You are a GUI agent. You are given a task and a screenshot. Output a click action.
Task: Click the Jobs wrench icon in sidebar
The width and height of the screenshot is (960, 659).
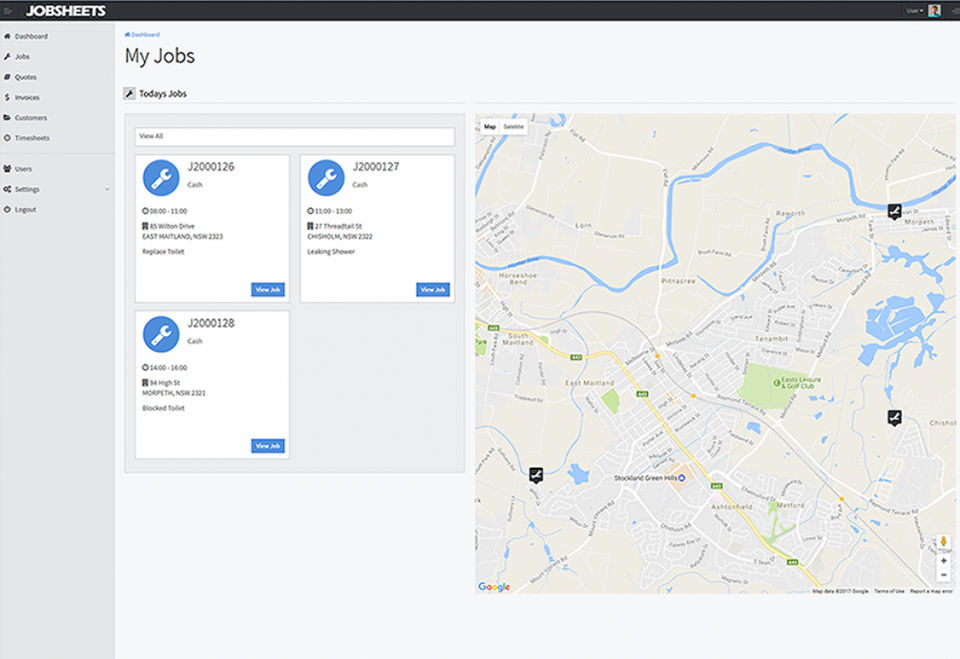pos(7,56)
